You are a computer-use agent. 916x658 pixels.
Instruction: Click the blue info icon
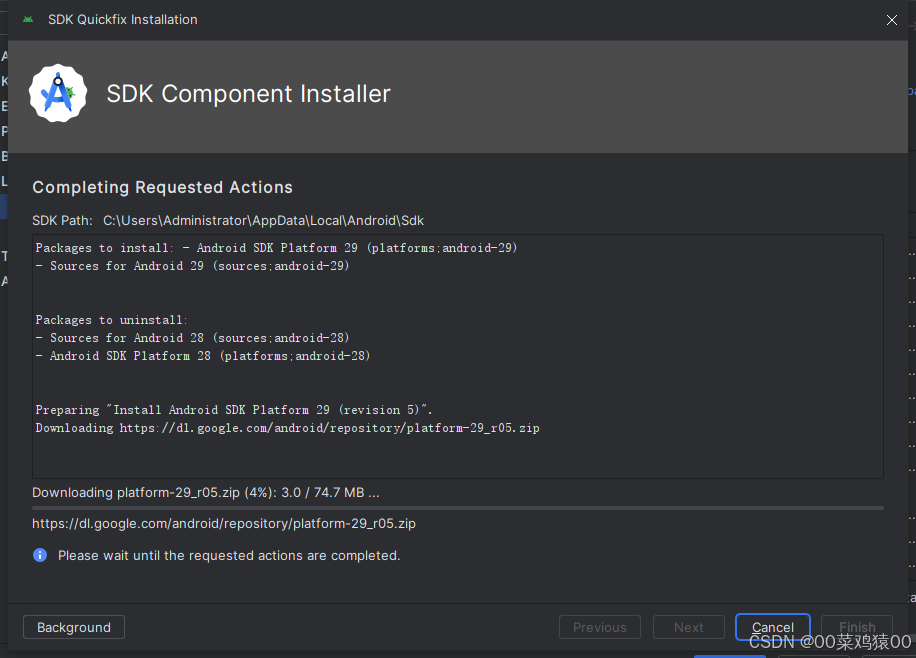click(x=40, y=555)
